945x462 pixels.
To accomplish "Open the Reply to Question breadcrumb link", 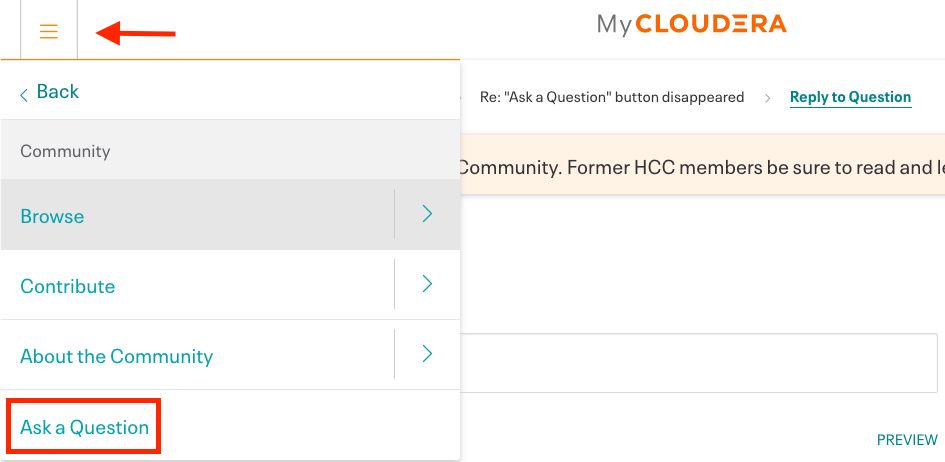I will [x=850, y=97].
